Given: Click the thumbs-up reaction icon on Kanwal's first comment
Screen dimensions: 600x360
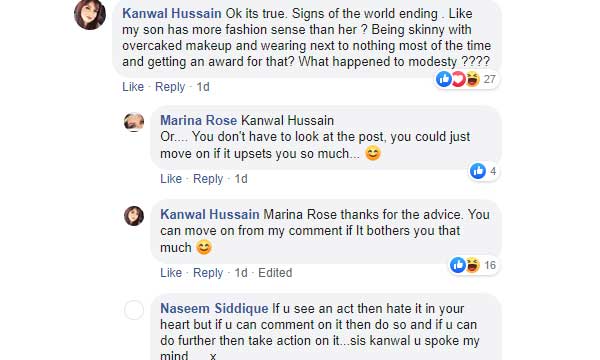Looking at the screenshot, I should 444,79.
